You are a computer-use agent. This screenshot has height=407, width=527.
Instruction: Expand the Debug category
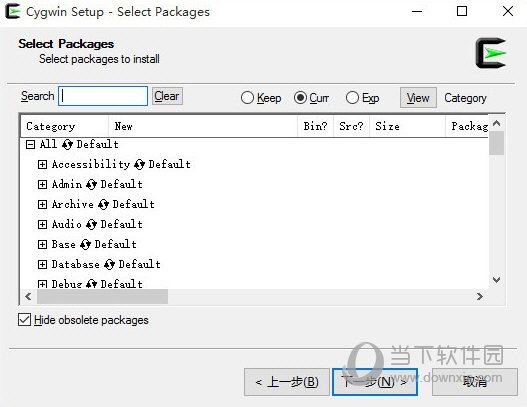point(42,284)
